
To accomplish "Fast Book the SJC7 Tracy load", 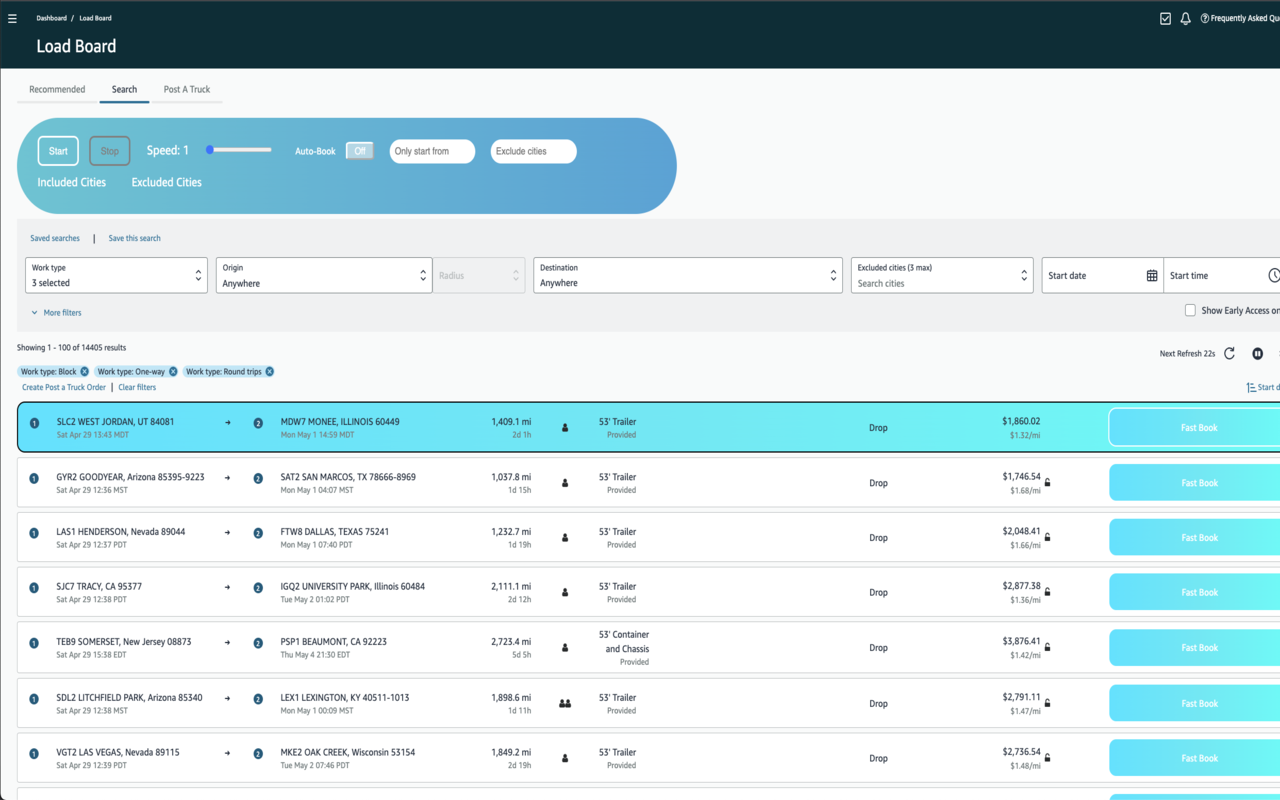I will pos(1195,593).
